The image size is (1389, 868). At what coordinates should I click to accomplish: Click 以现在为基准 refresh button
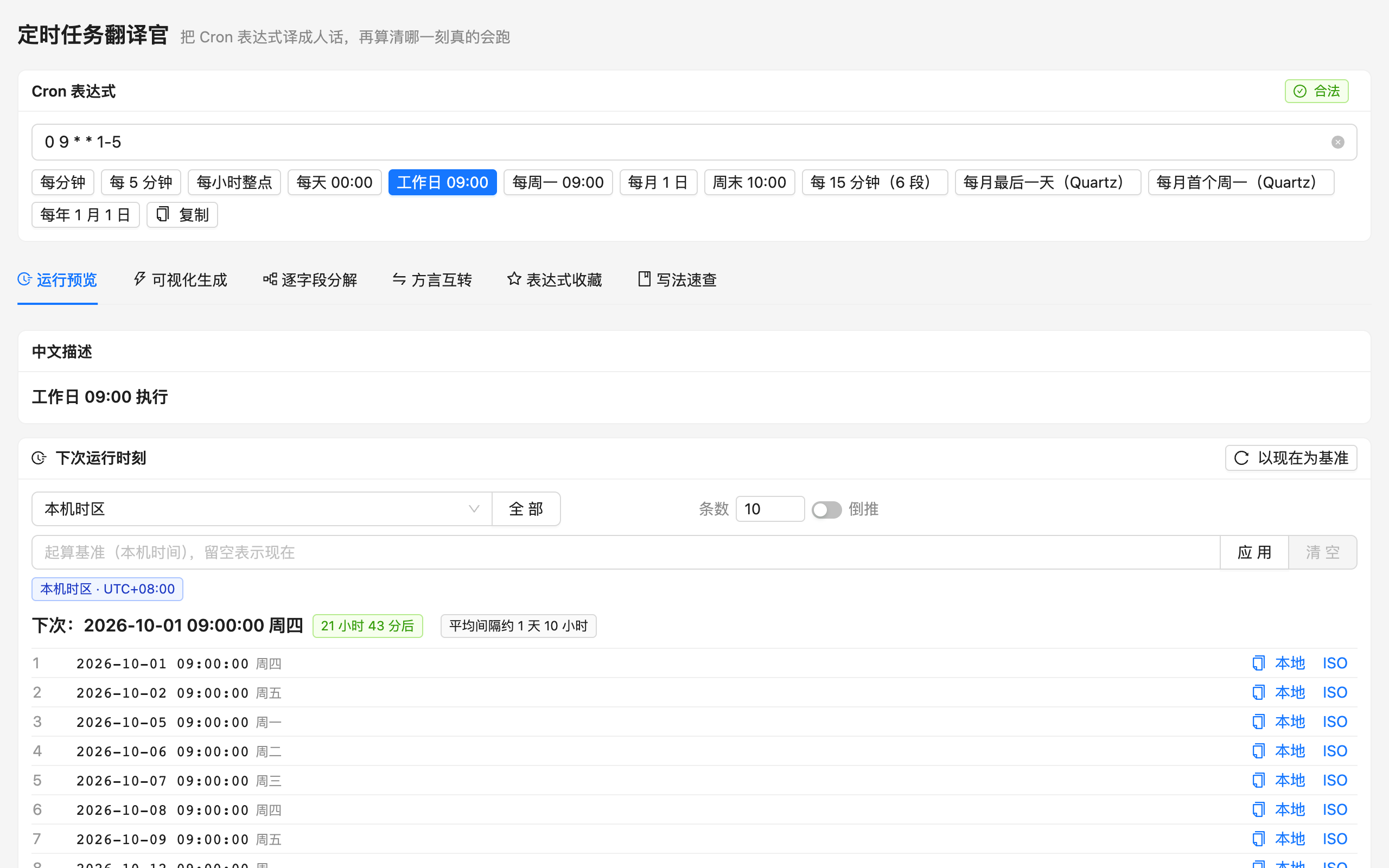tap(1291, 458)
